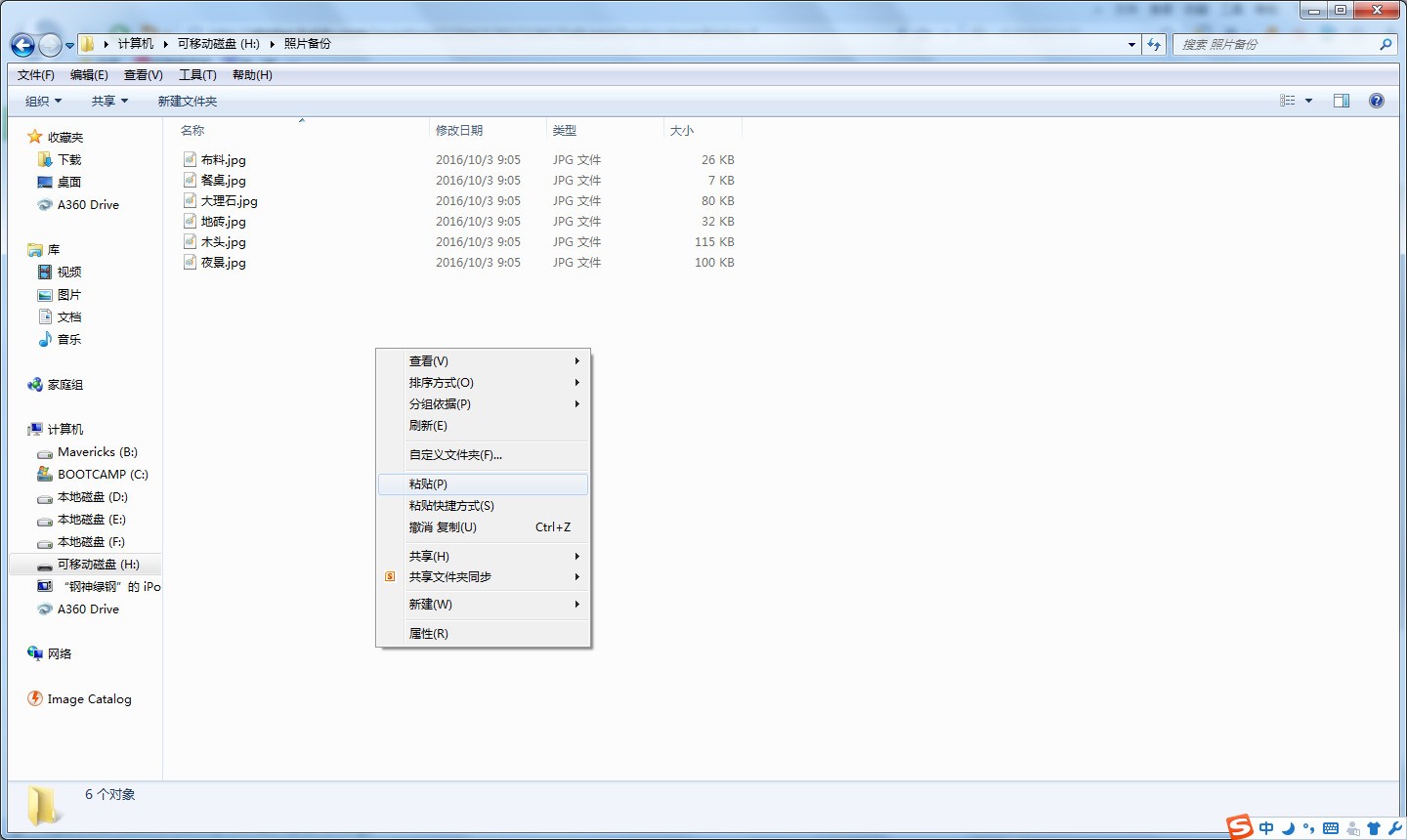The height and width of the screenshot is (840, 1407).
Task: Expand breadcrumb arrow after 计算机
Action: (166, 44)
